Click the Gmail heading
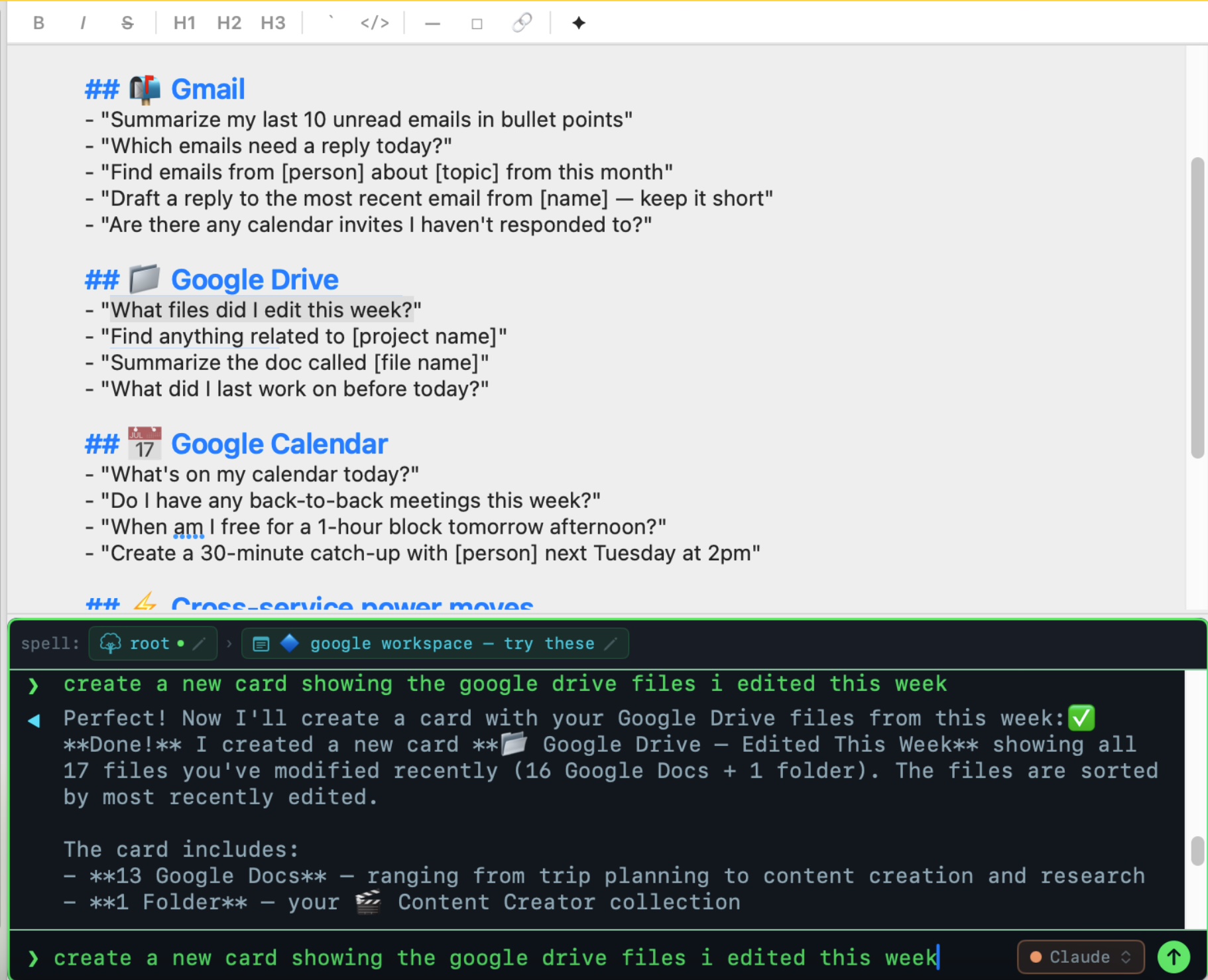 (x=208, y=90)
